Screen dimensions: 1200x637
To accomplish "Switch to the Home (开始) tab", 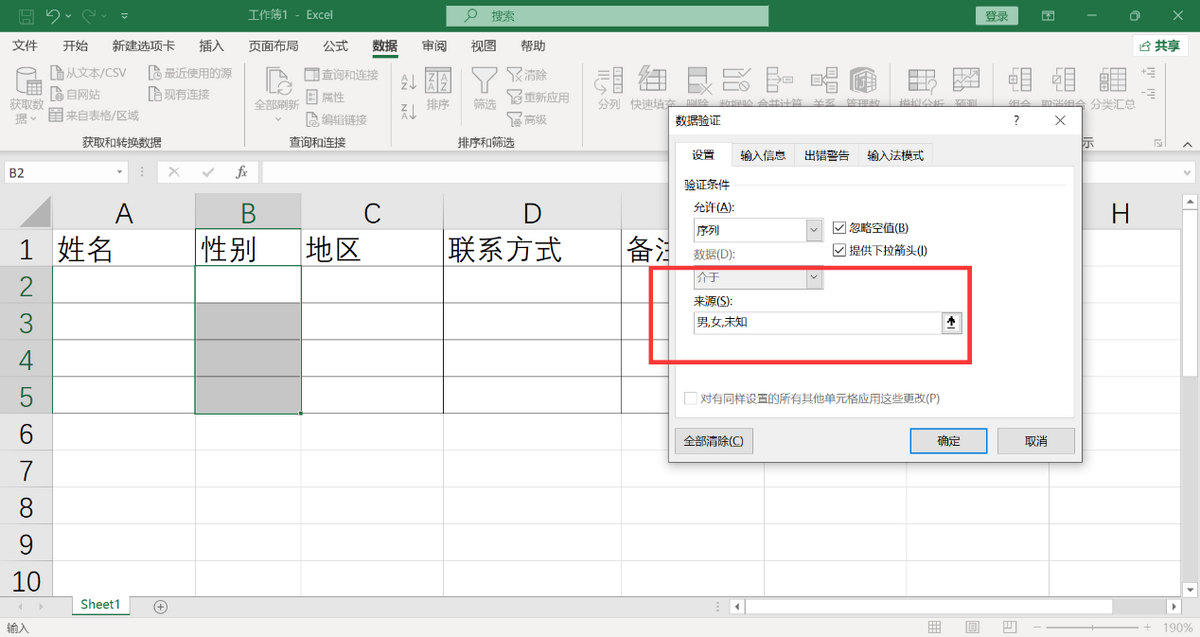I will click(x=75, y=46).
